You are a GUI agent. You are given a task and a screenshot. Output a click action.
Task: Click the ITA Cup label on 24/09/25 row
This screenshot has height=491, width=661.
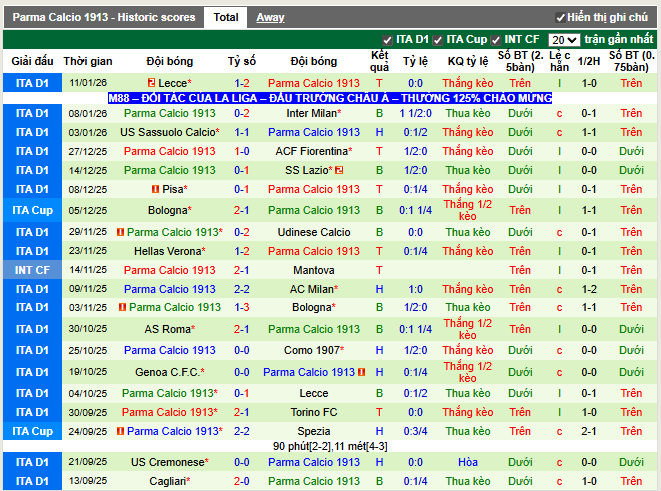point(32,431)
